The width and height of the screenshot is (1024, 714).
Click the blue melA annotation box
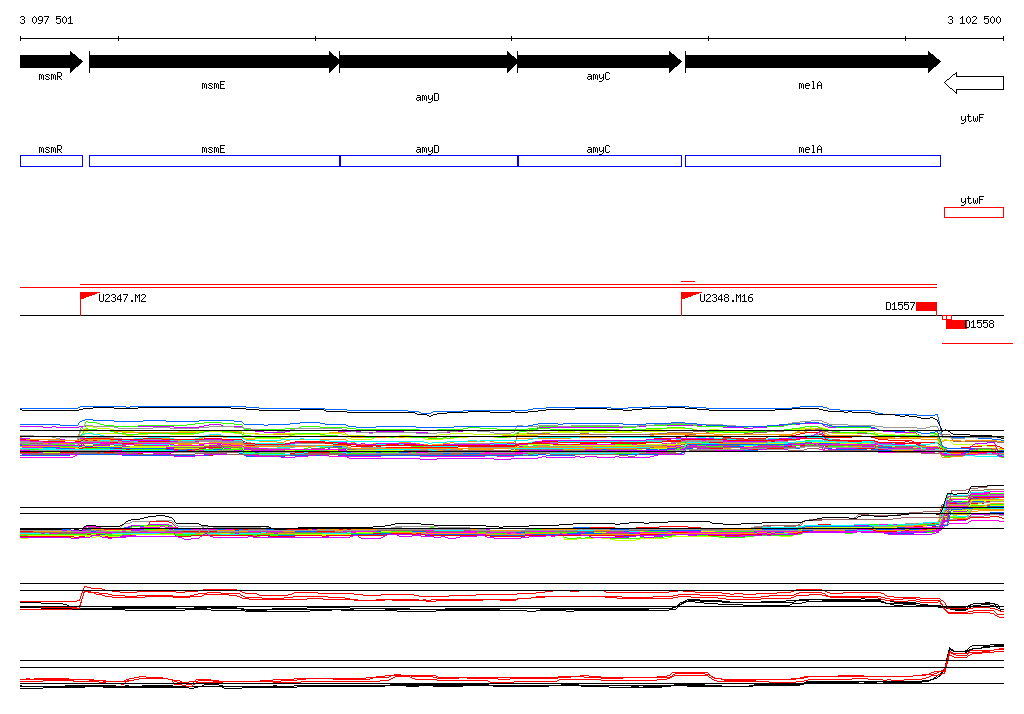point(813,161)
